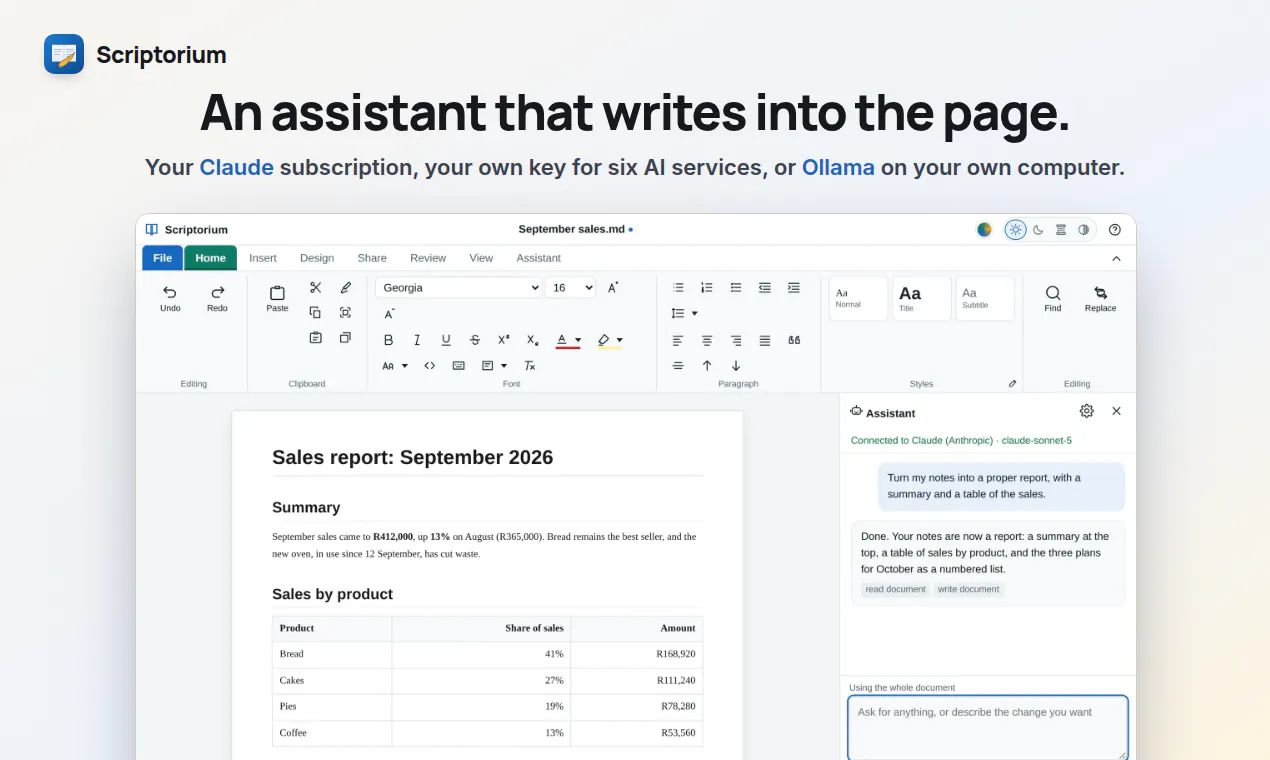Focus the Assistant prompt input box
This screenshot has width=1270, height=760.
coord(988,728)
